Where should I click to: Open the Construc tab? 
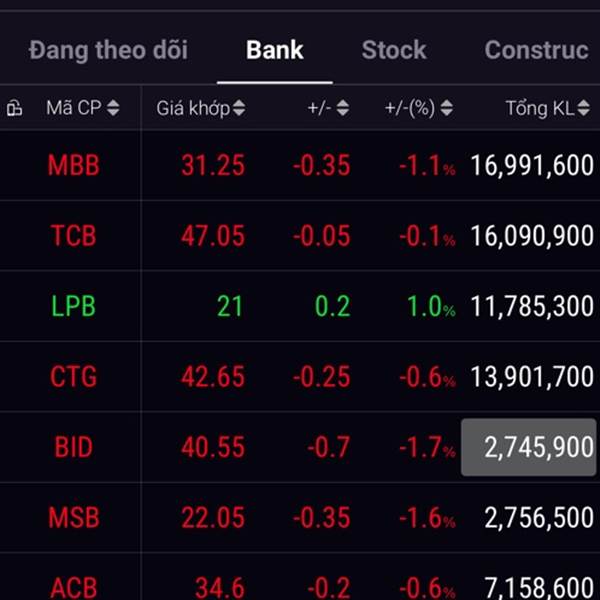tap(536, 50)
